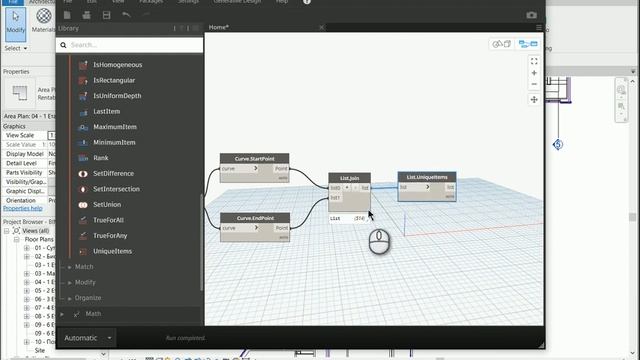Add SetIntersection node from library

116,189
